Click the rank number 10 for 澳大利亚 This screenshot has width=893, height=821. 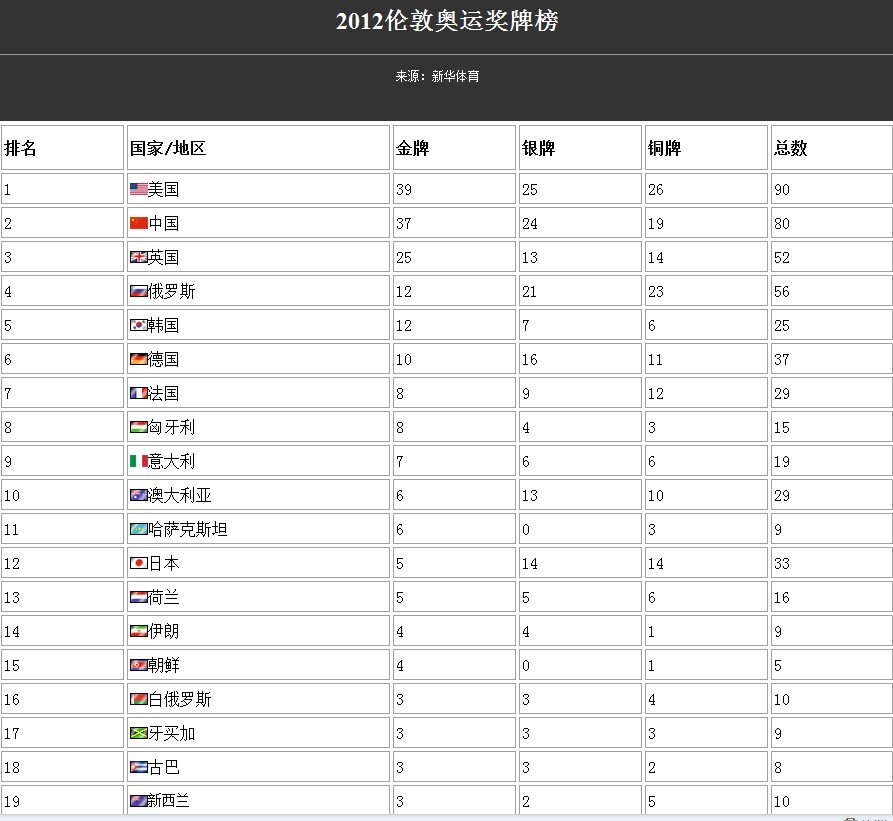pyautogui.click(x=12, y=496)
